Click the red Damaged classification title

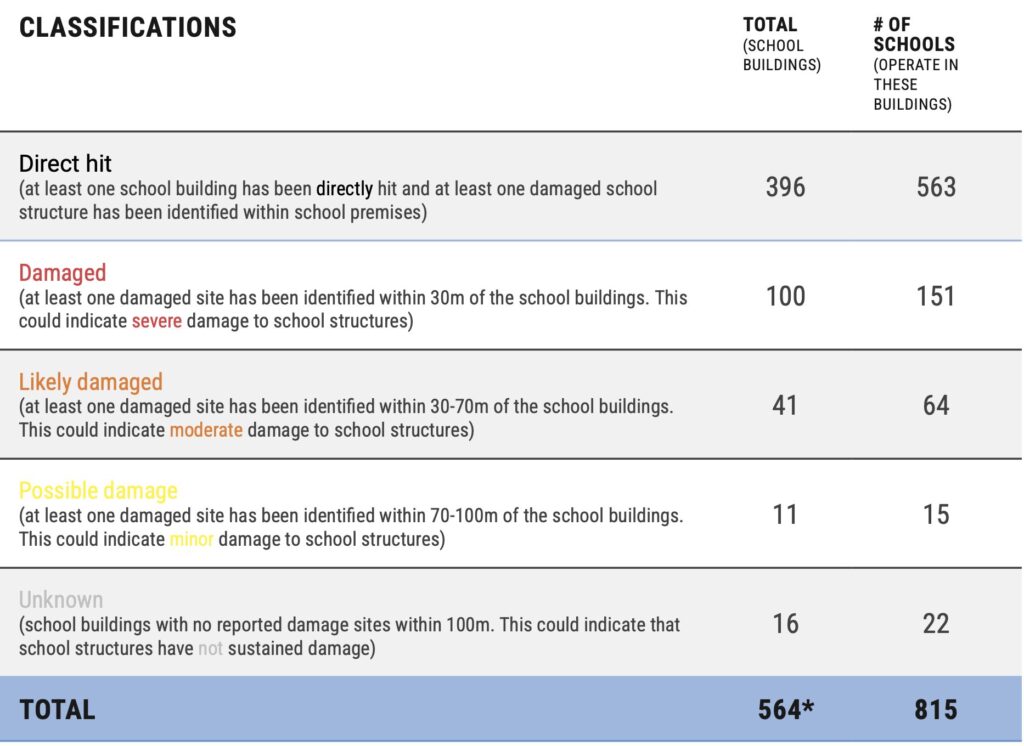62,273
